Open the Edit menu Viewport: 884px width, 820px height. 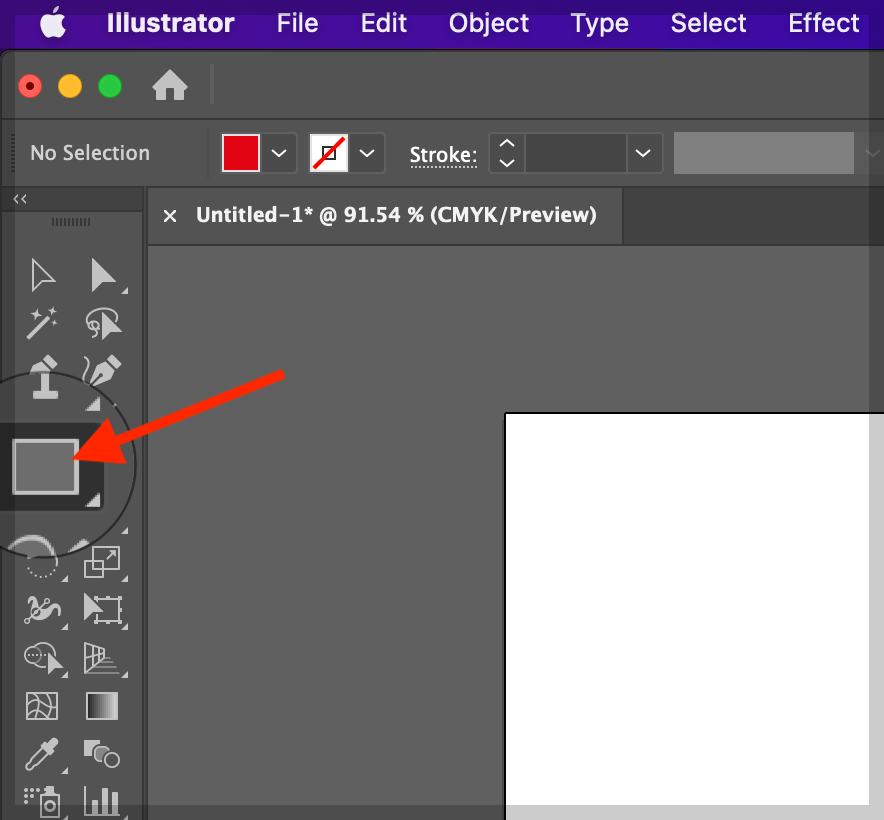pos(383,24)
